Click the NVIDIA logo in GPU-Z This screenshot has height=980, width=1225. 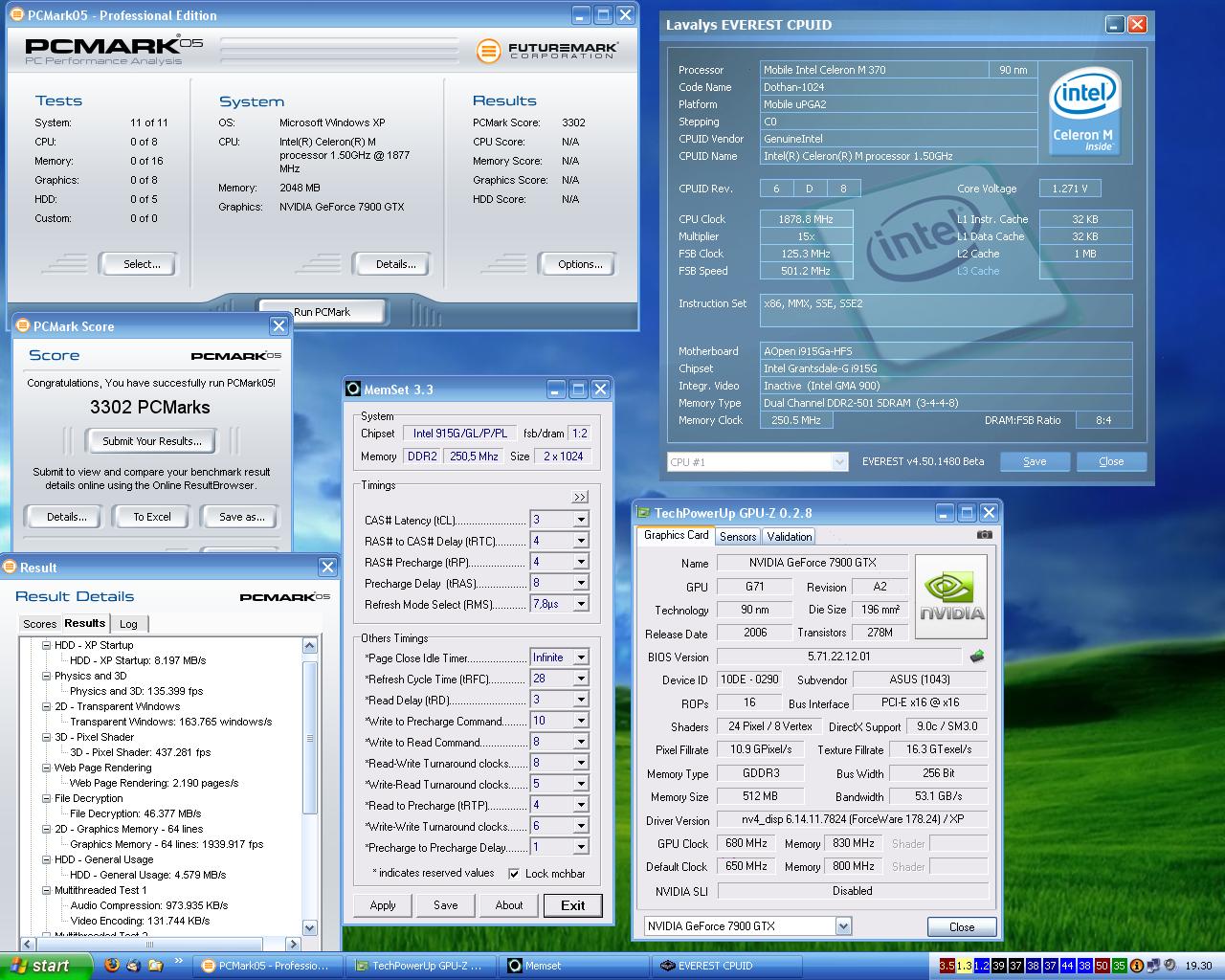[951, 598]
